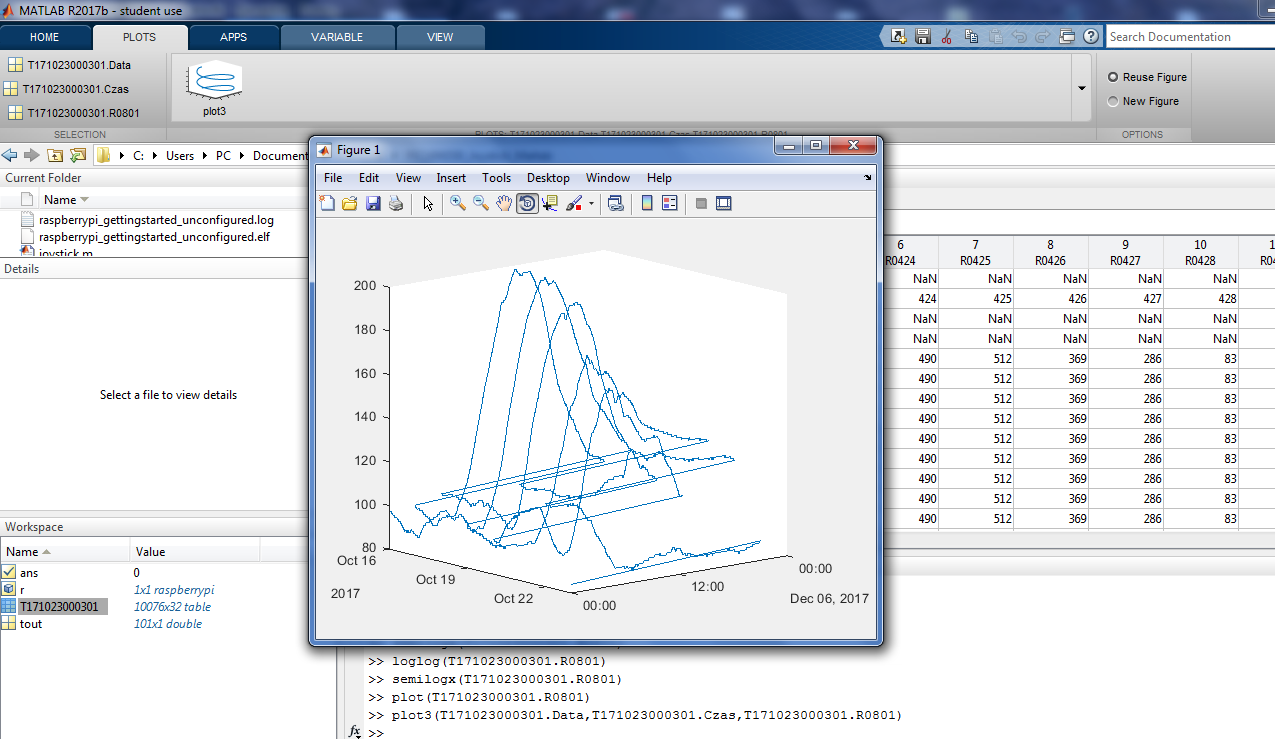The width and height of the screenshot is (1275, 739).
Task: Open raspberrypi_gettingstarted_unconfigured.log file entry
Action: point(156,220)
